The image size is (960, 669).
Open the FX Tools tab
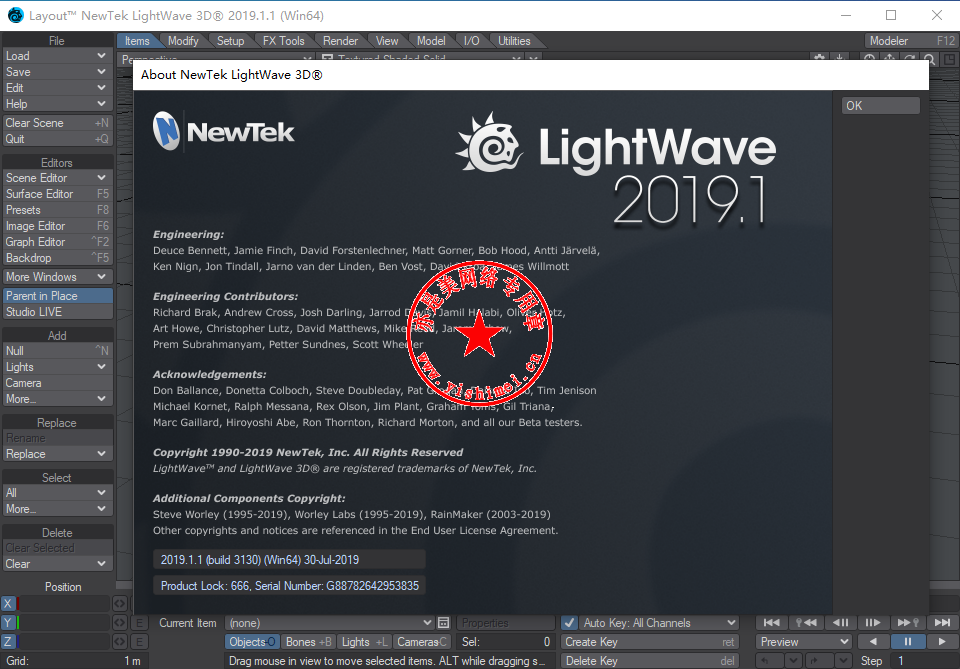click(x=283, y=40)
